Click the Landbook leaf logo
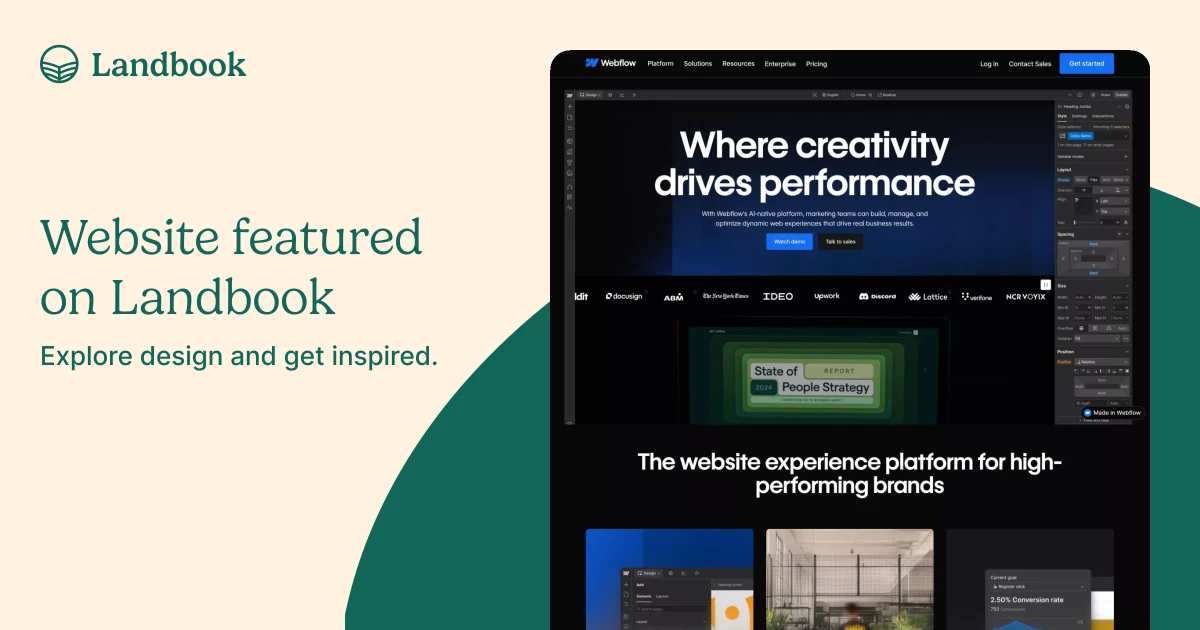This screenshot has height=630, width=1200. [x=59, y=63]
